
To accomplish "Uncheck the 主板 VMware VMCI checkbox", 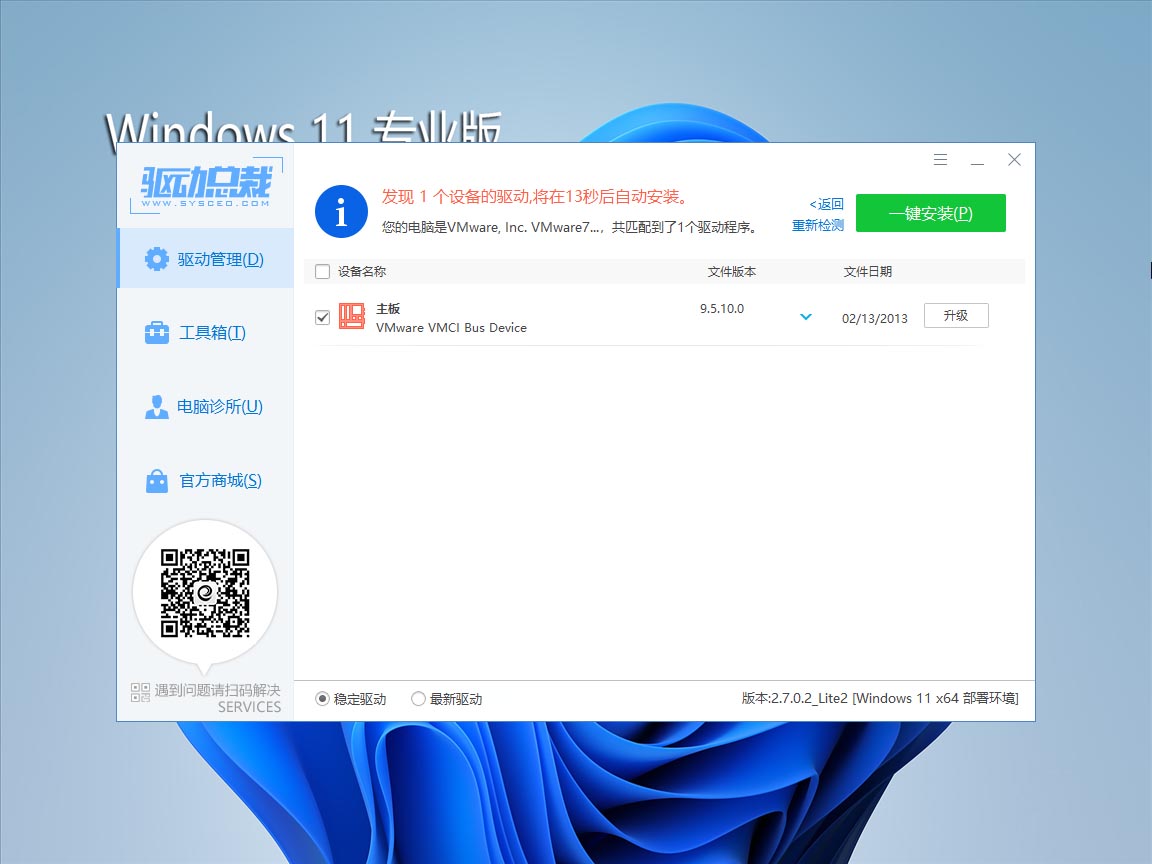I will tap(322, 317).
